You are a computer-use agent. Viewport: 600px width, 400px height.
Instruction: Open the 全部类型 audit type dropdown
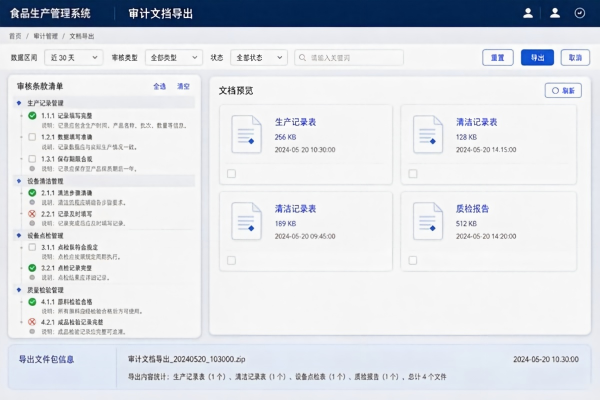click(x=174, y=58)
